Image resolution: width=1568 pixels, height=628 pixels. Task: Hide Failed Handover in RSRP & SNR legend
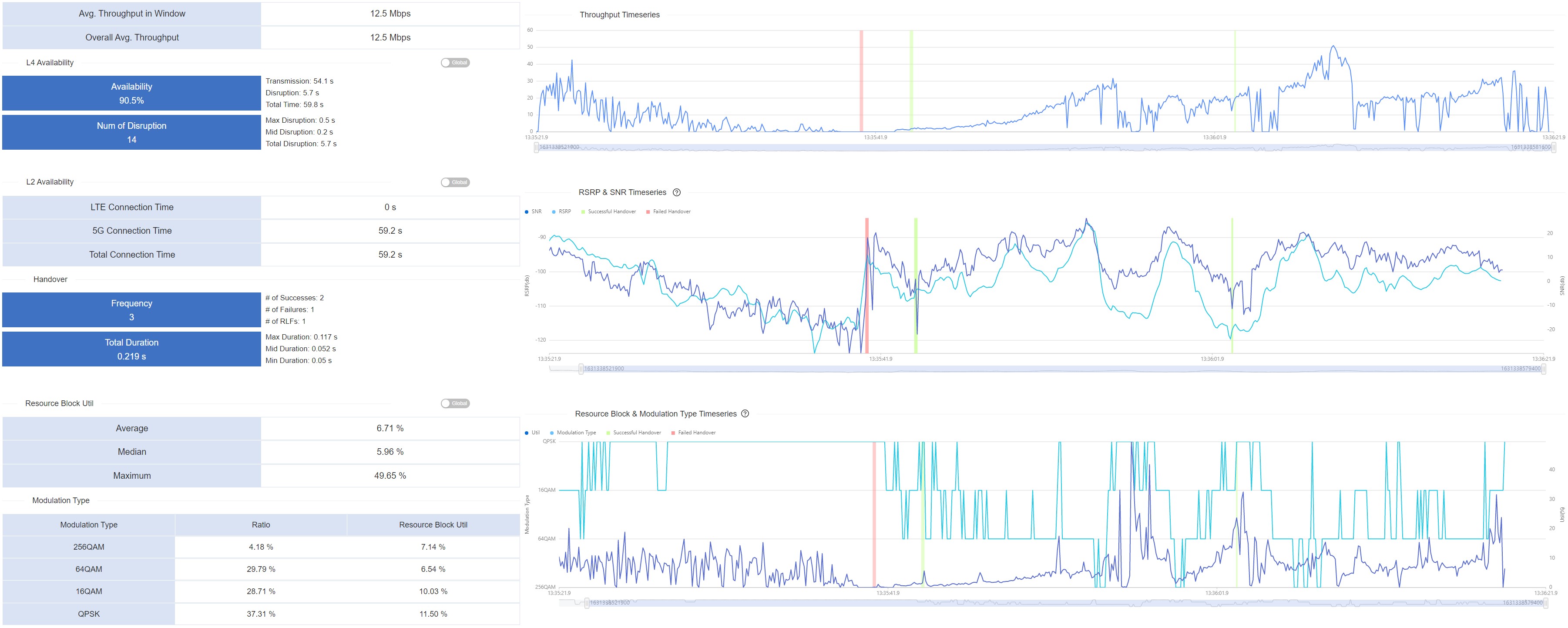668,212
